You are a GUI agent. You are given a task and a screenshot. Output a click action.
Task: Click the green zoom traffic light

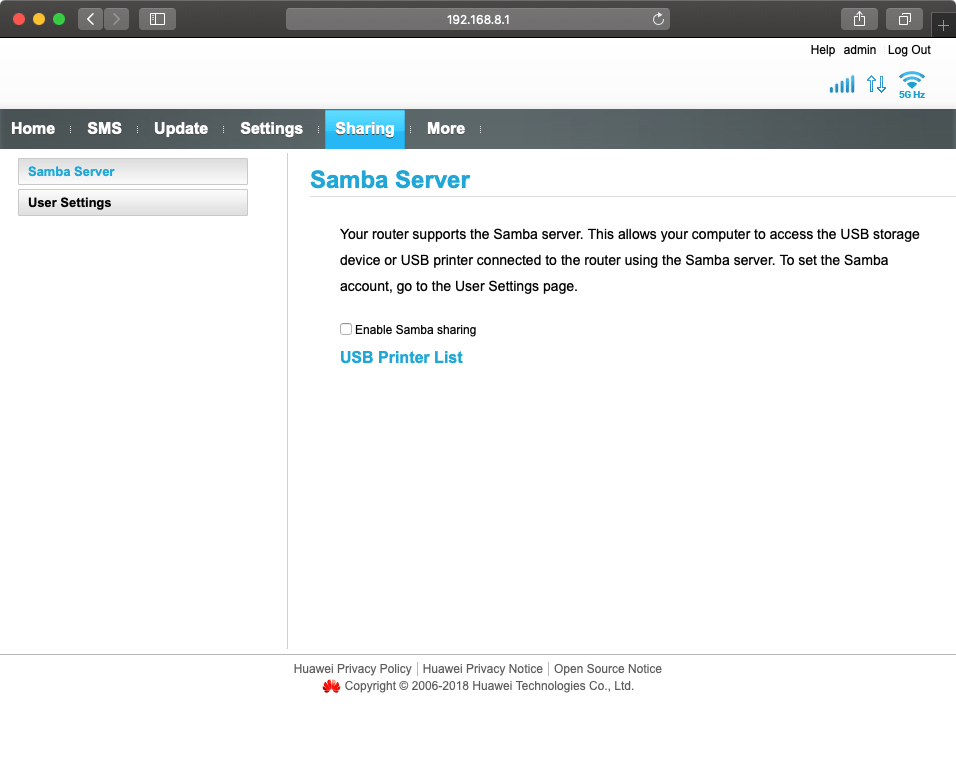59,18
